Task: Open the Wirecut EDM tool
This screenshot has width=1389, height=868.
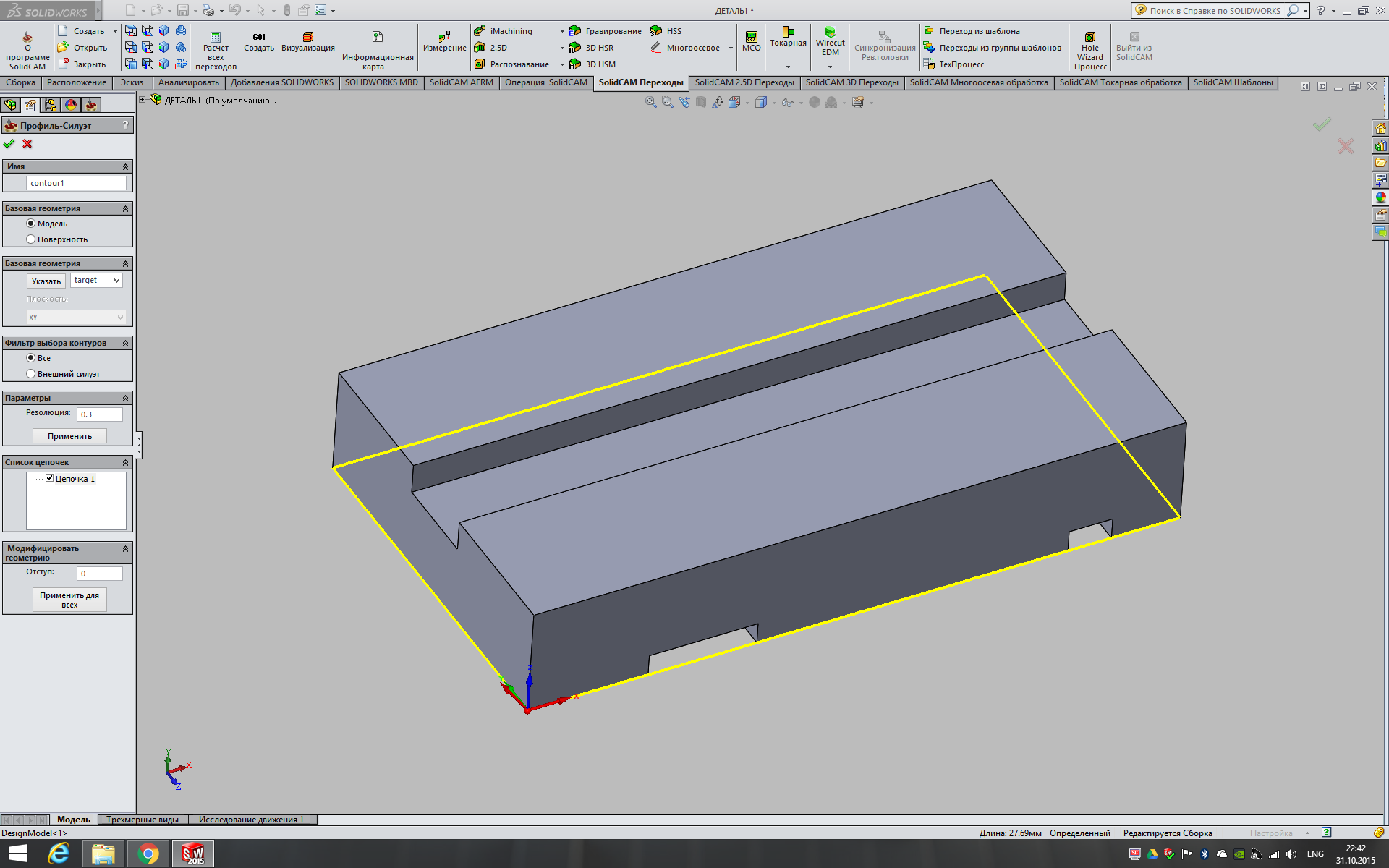Action: point(830,33)
